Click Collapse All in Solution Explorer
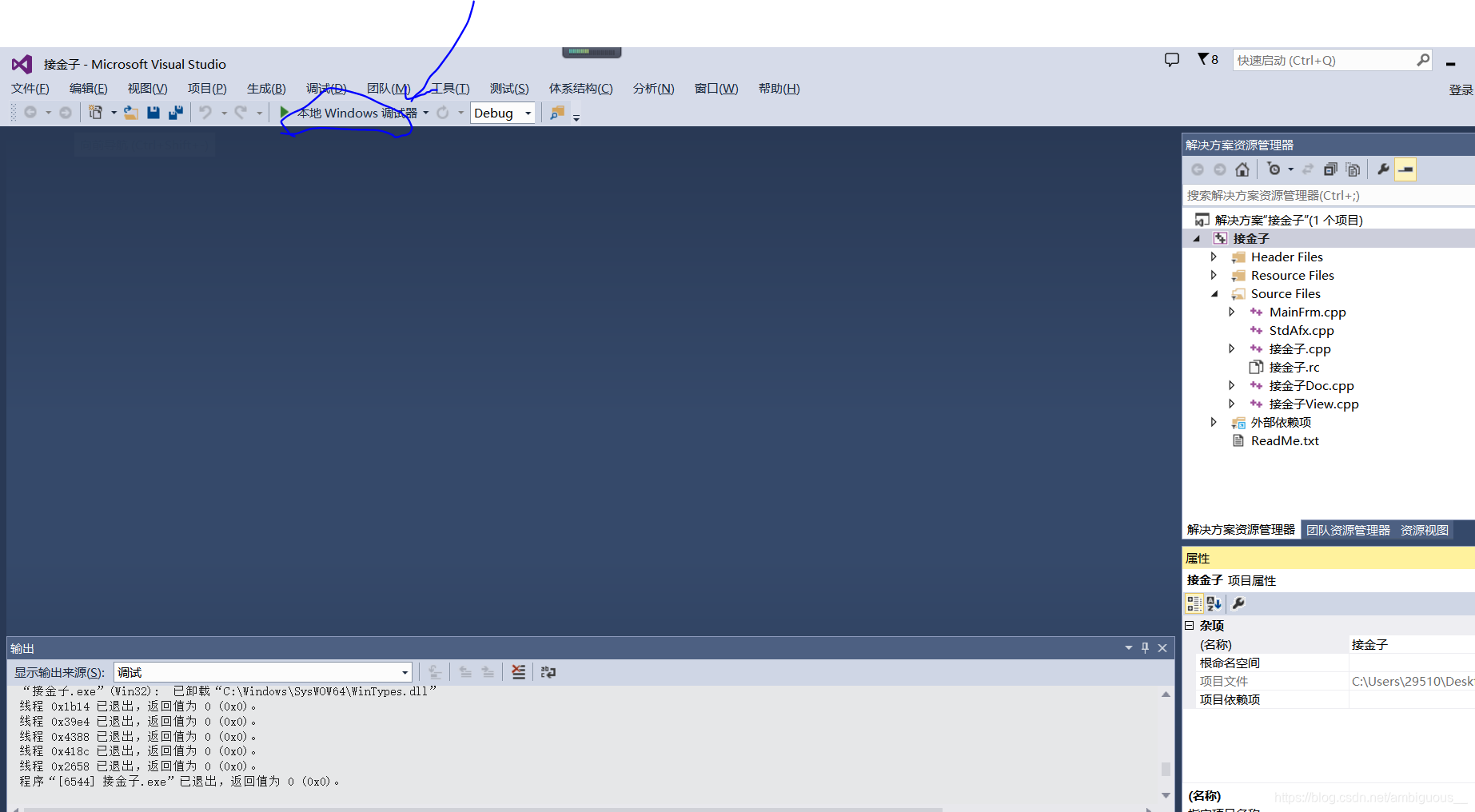This screenshot has height=812, width=1475. click(x=1330, y=169)
